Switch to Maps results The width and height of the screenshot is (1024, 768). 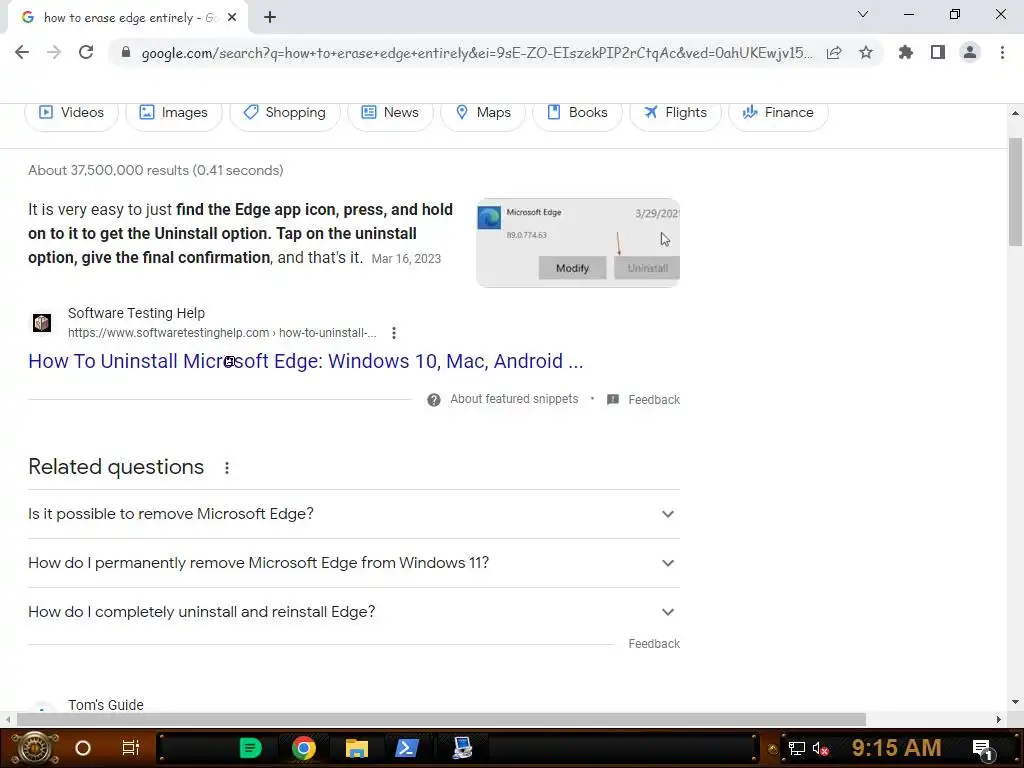click(483, 112)
